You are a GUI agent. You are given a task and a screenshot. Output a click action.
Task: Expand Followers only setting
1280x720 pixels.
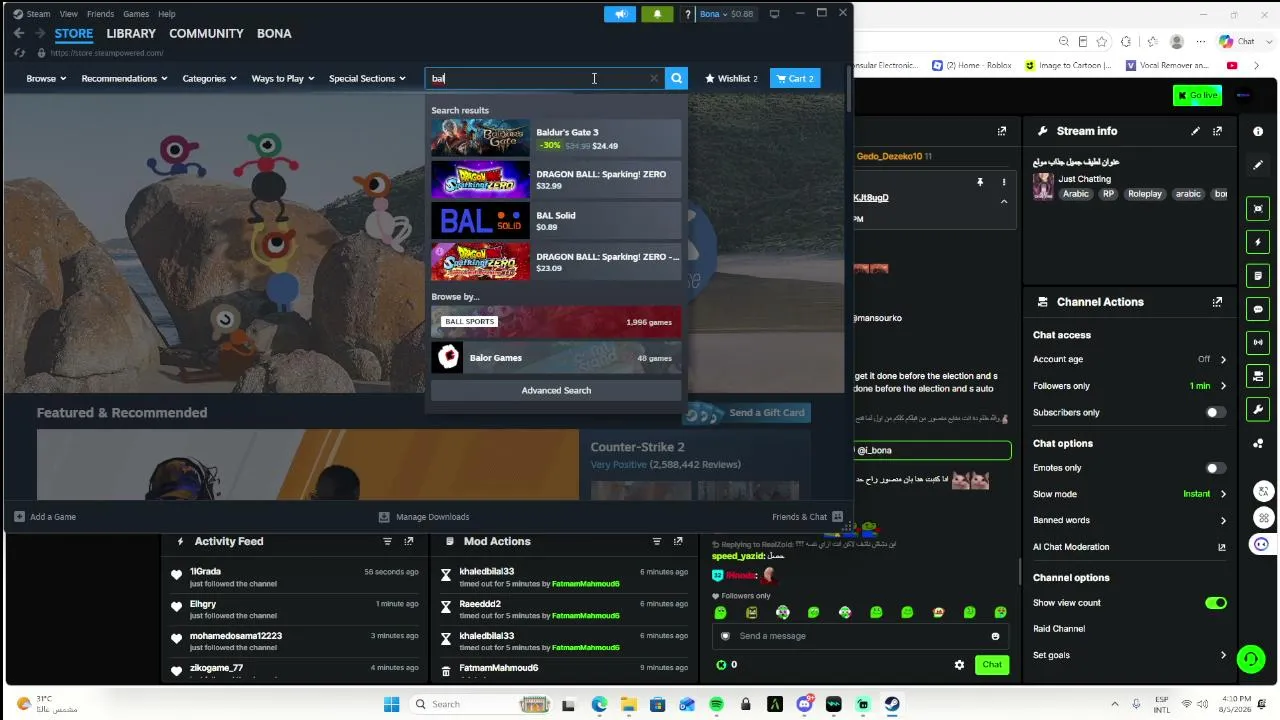[1222, 386]
